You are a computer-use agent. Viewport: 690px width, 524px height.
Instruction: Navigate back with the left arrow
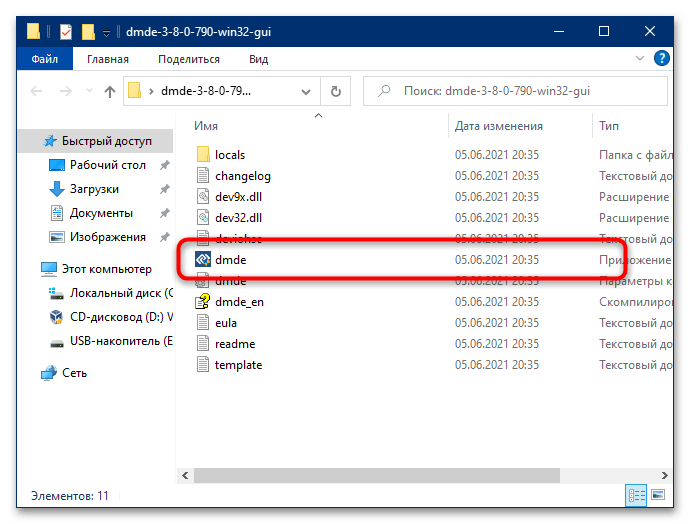tap(36, 92)
